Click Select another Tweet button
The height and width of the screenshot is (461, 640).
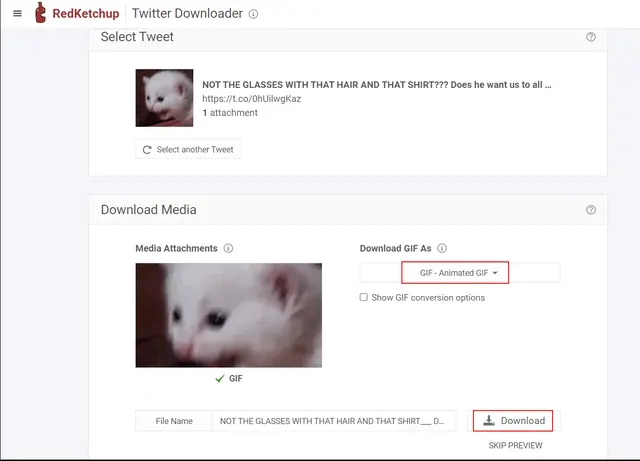tap(188, 149)
